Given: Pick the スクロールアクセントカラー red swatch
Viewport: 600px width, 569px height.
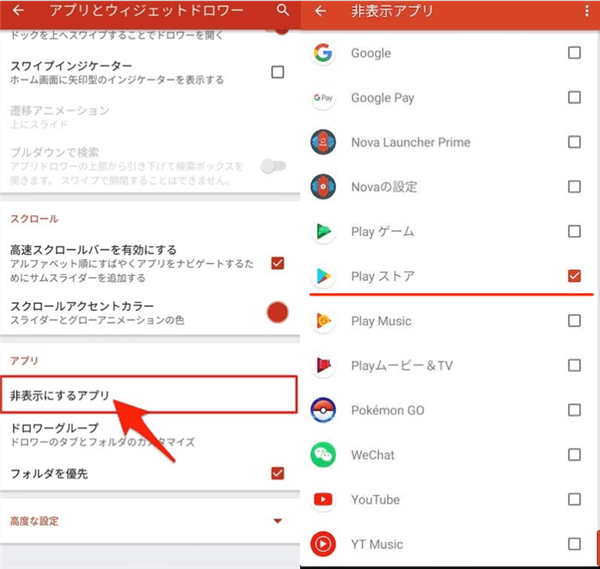Looking at the screenshot, I should point(277,312).
